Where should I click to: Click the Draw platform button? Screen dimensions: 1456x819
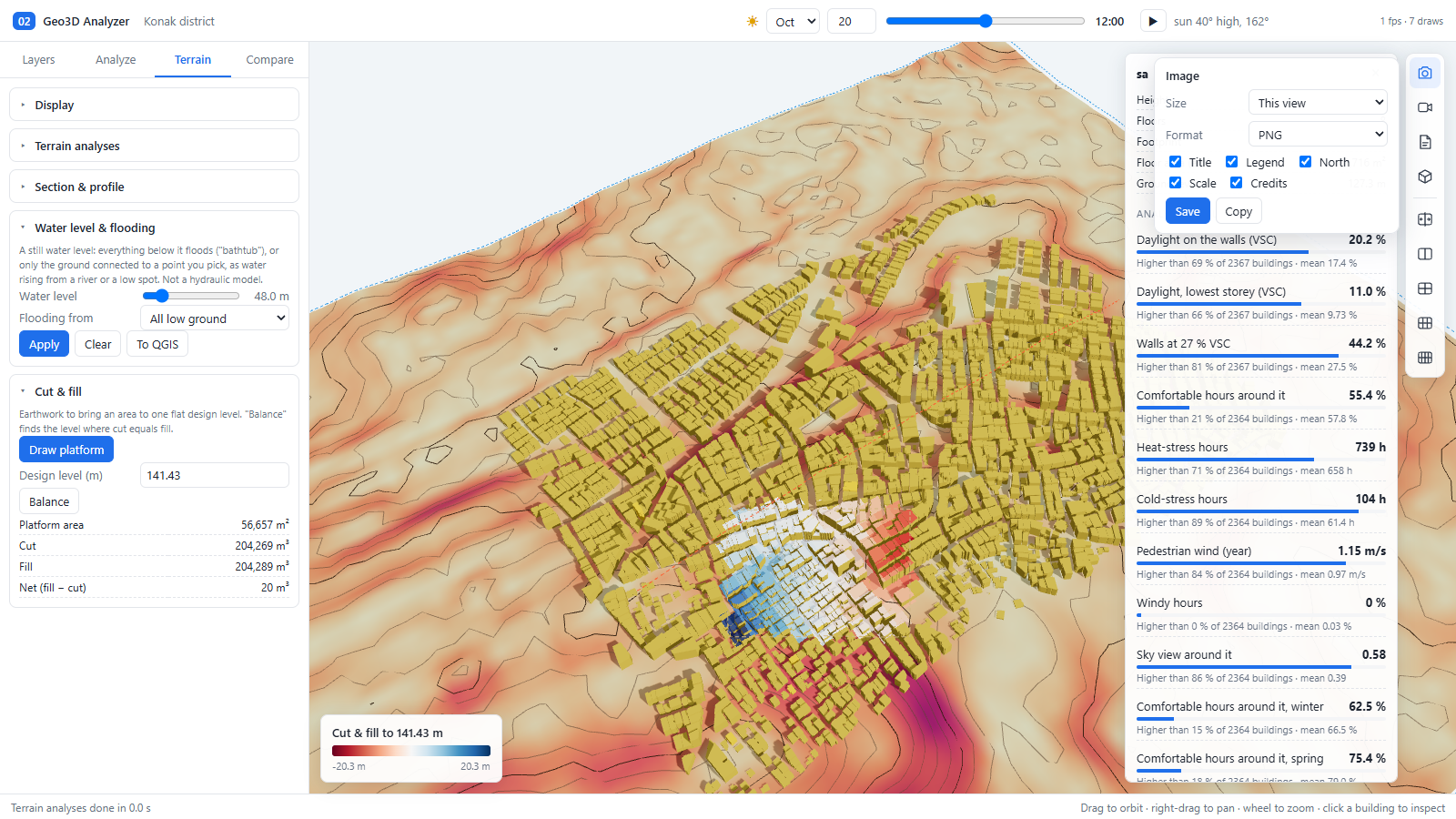(66, 450)
